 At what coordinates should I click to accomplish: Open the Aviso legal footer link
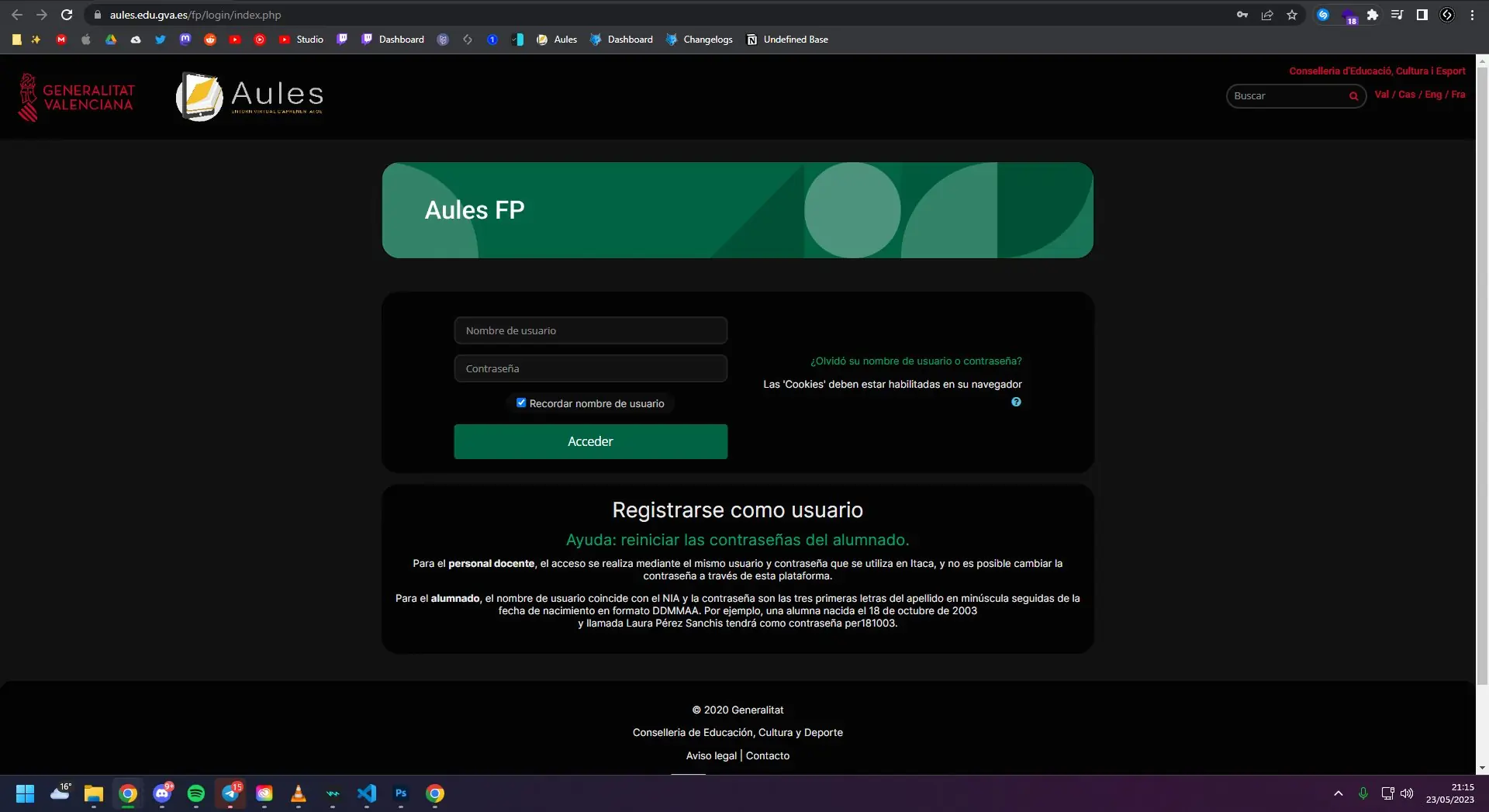(711, 755)
